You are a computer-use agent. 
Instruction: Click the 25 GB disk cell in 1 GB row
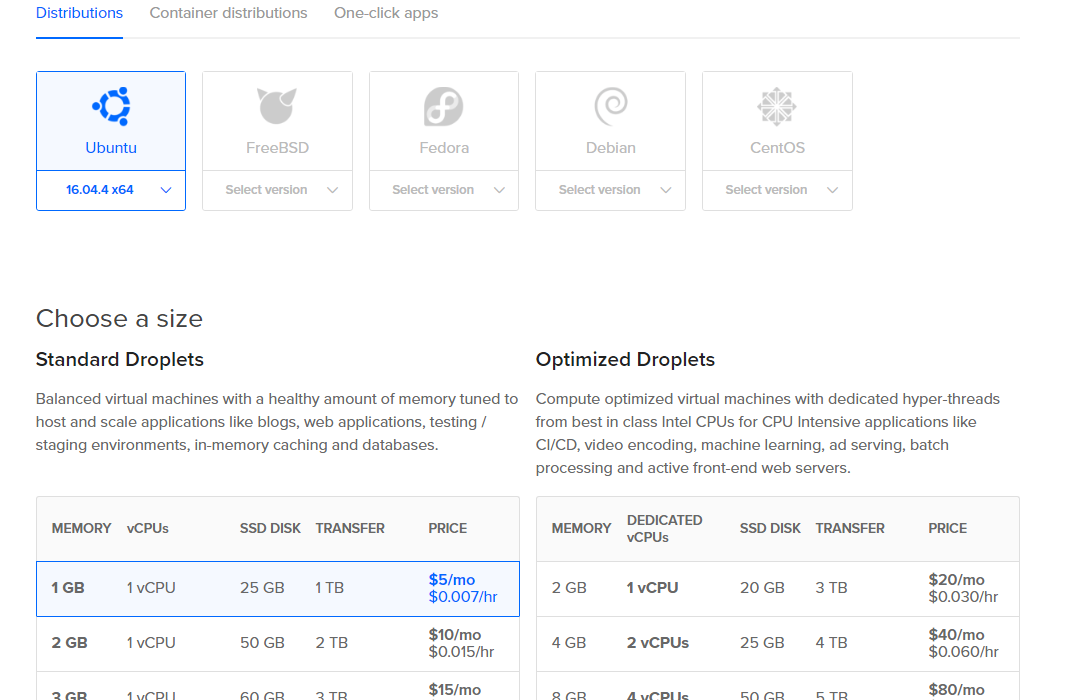pos(262,588)
